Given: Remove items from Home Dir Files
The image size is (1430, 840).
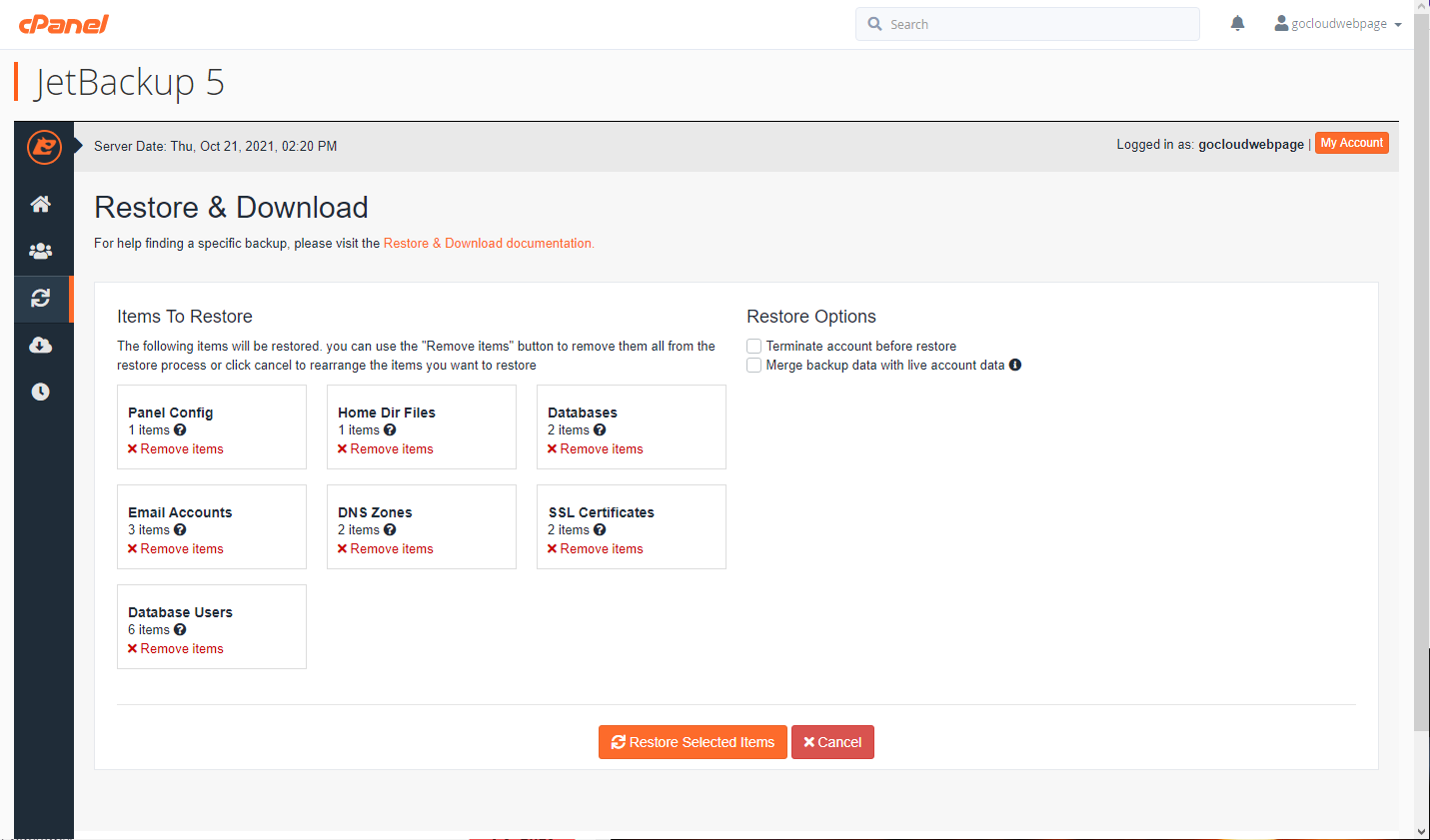Looking at the screenshot, I should 386,448.
